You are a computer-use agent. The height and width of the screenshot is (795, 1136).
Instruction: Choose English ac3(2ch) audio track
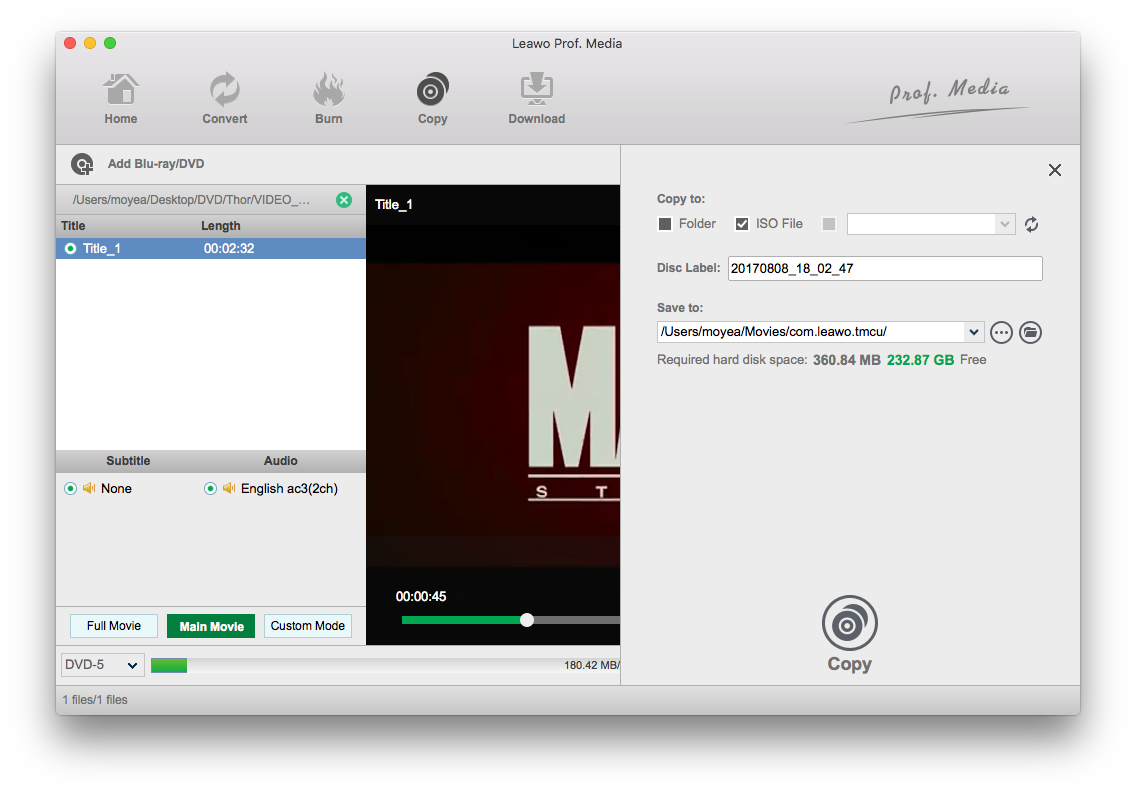click(210, 488)
